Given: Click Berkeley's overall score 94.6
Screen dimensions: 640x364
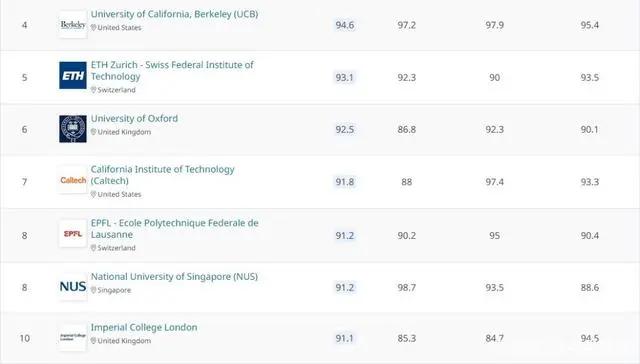Looking at the screenshot, I should click(344, 25).
